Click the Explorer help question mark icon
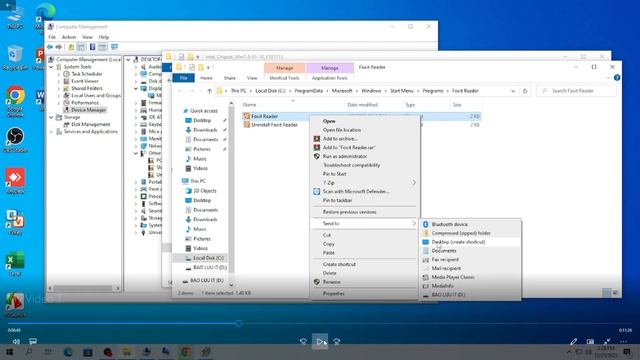Screen dimensions: 640x360 tap(617, 78)
